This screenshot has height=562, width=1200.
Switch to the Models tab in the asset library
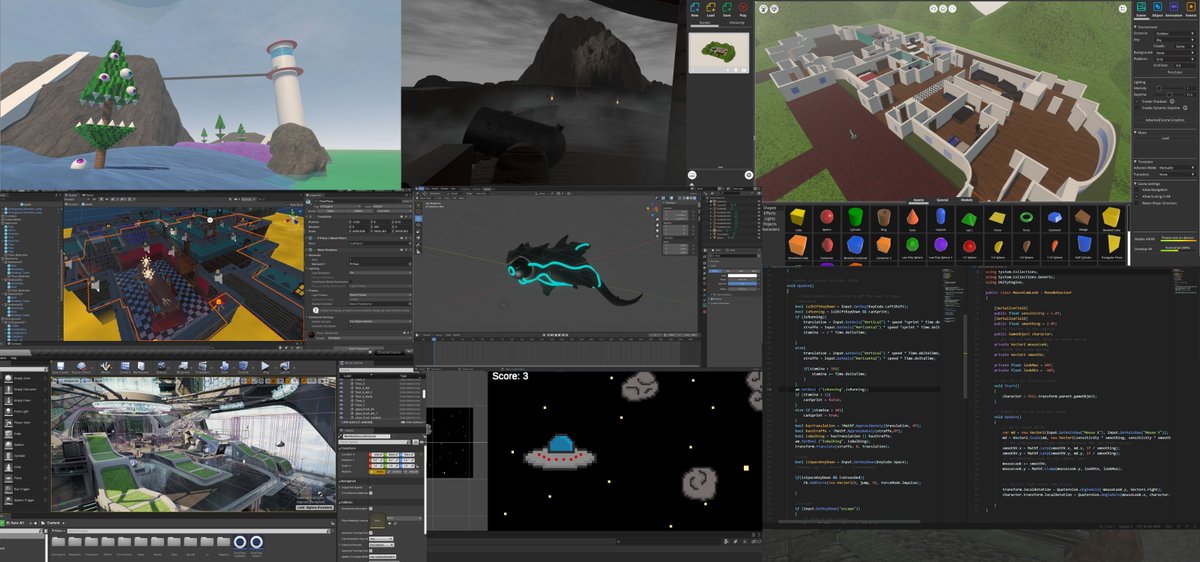click(x=966, y=200)
